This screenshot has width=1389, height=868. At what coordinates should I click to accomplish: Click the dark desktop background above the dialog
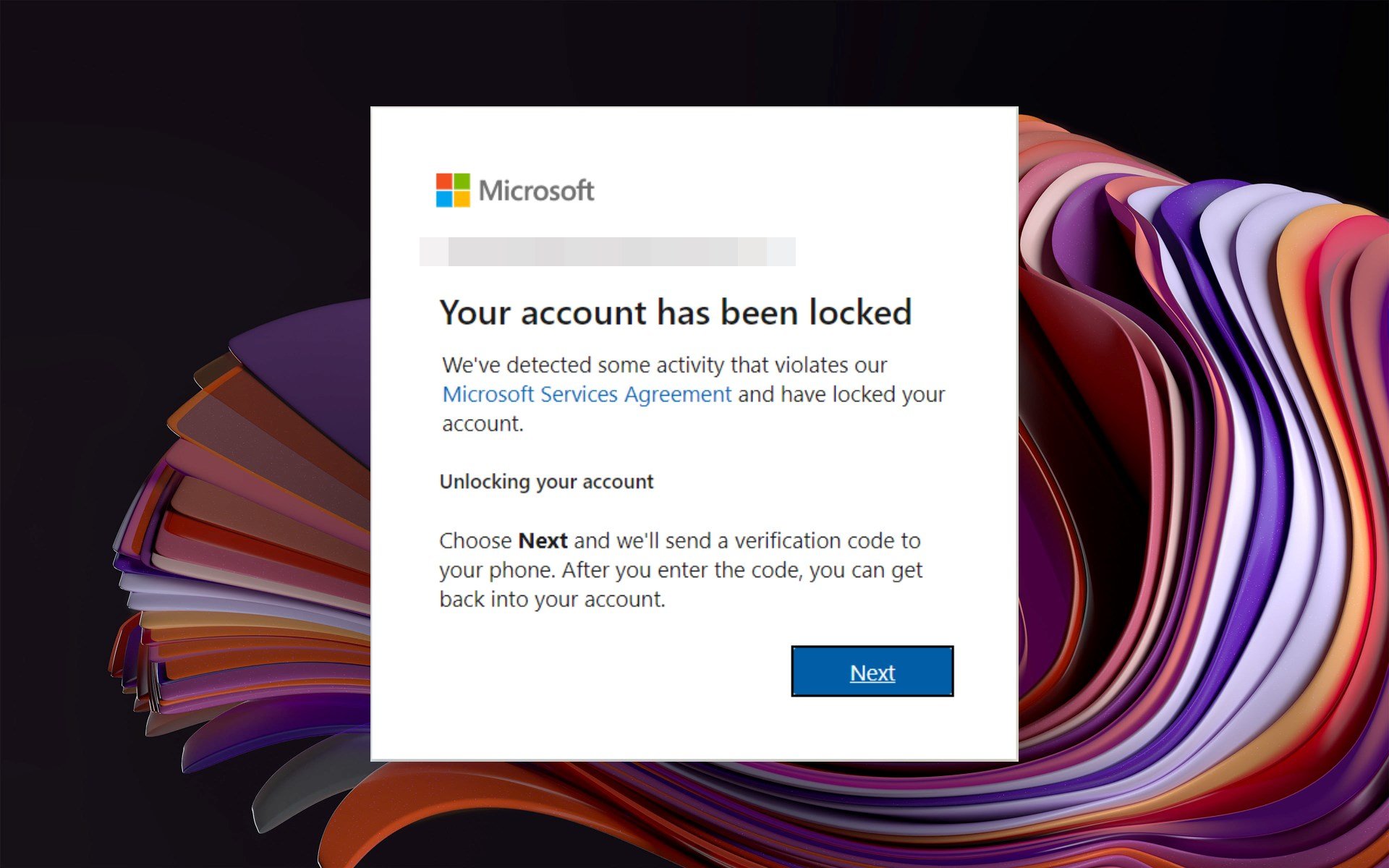[x=694, y=51]
